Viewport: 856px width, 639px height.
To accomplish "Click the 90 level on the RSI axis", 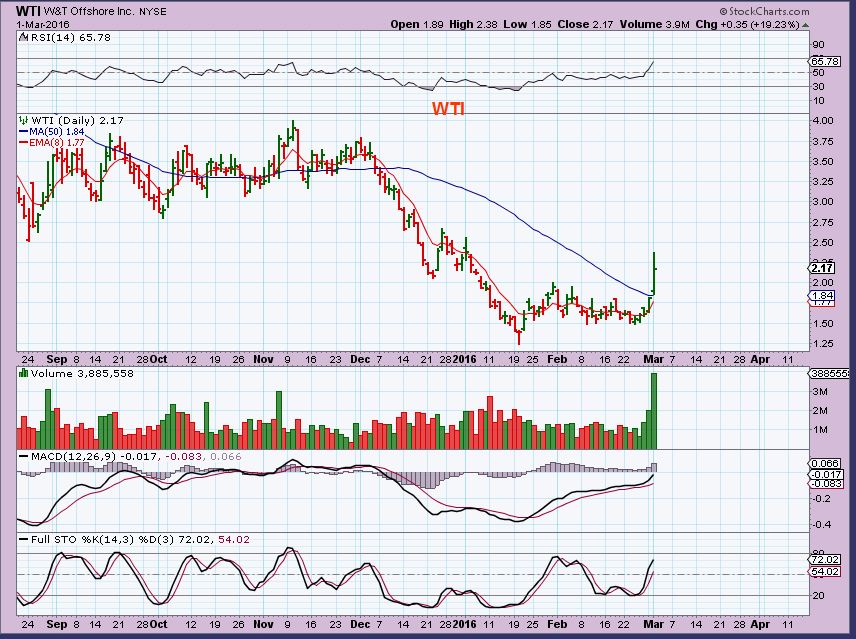I will click(x=818, y=45).
